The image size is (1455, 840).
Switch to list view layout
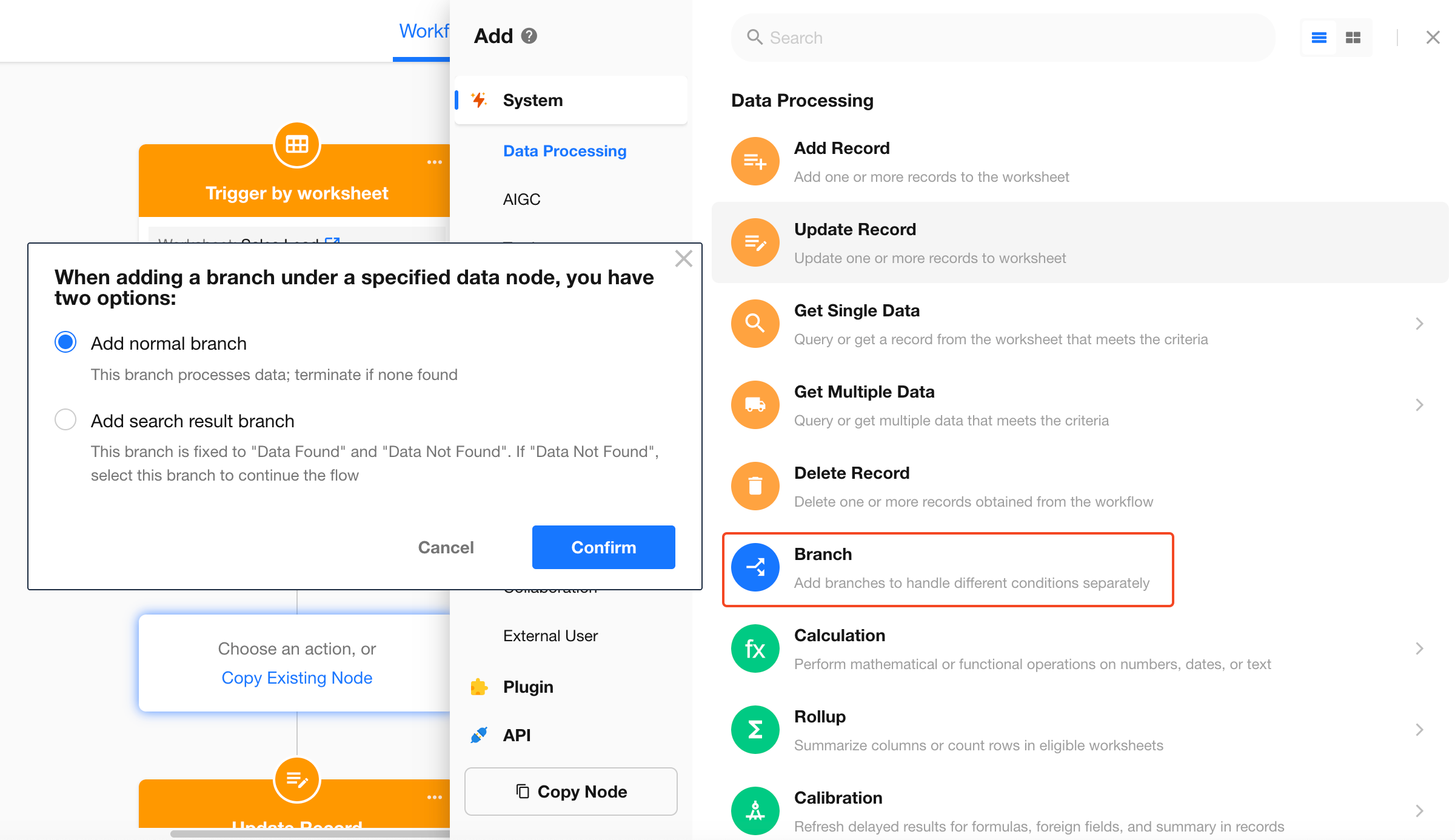coord(1319,38)
